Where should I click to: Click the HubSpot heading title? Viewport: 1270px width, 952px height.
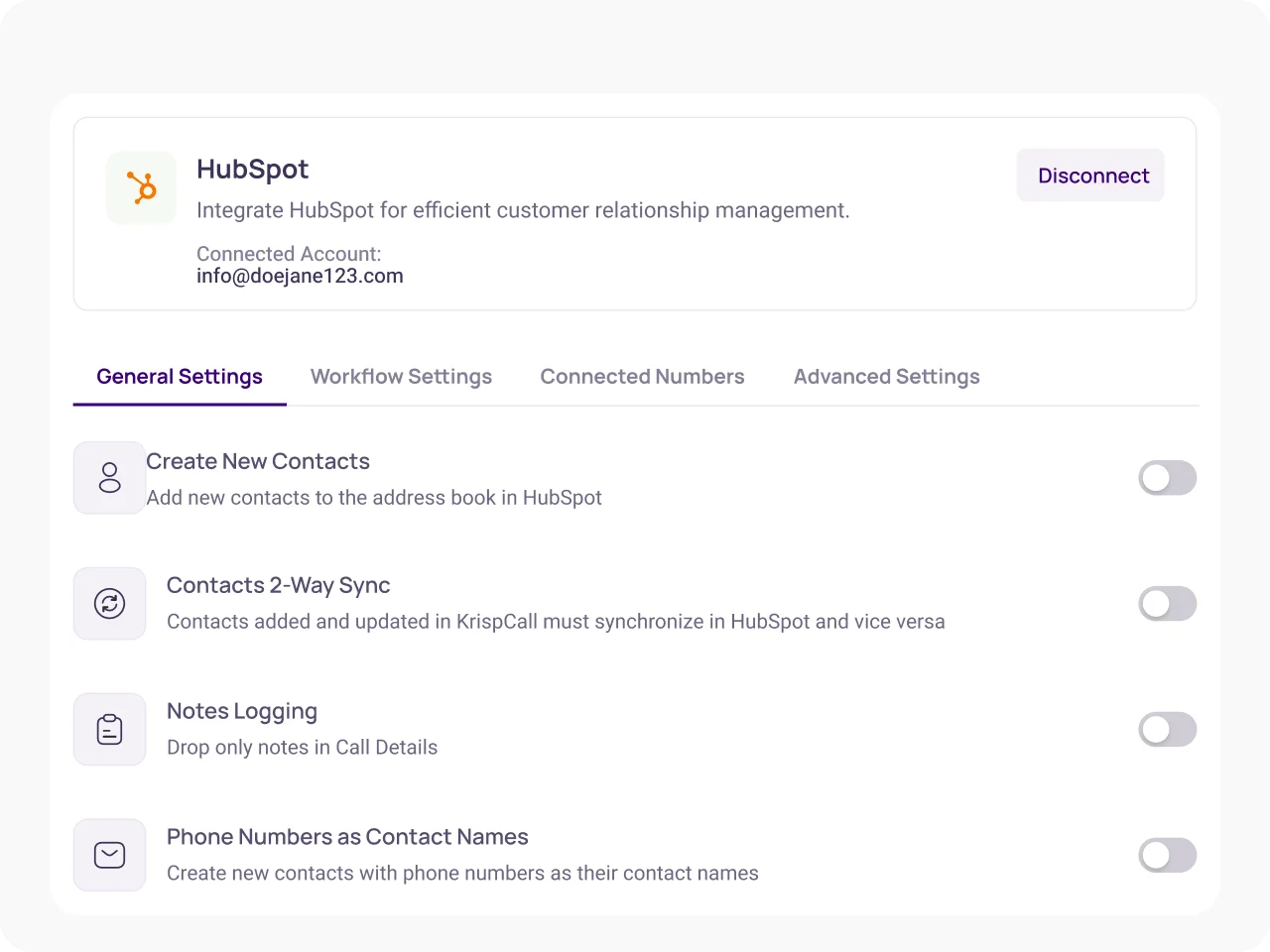[252, 170]
